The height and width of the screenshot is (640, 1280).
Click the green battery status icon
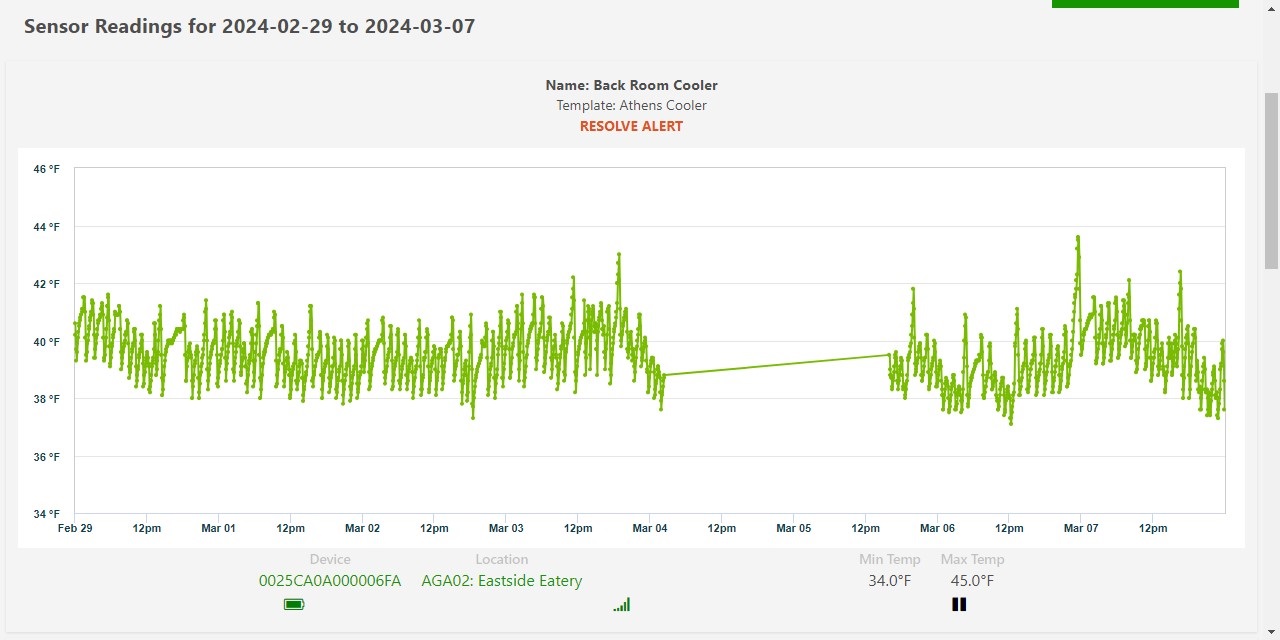coord(294,604)
